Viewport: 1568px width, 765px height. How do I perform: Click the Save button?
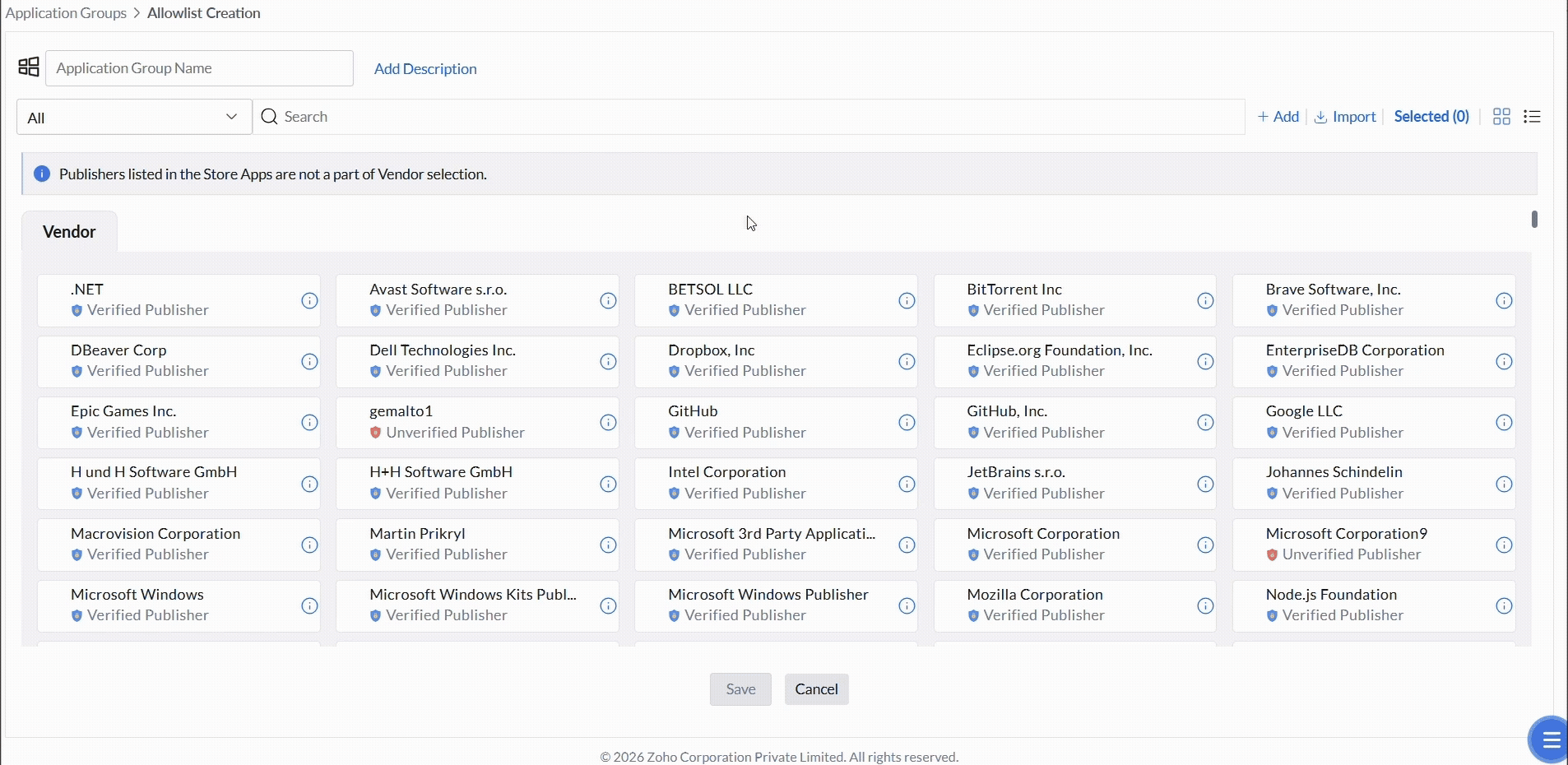[740, 689]
